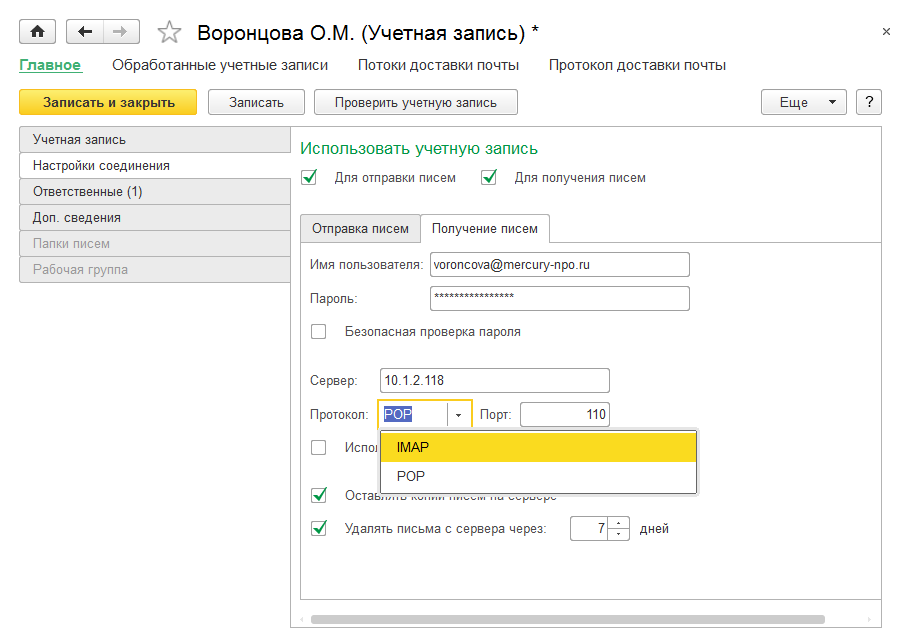Toggle "Для получения писем" checkbox
The height and width of the screenshot is (642, 908).
(x=489, y=178)
